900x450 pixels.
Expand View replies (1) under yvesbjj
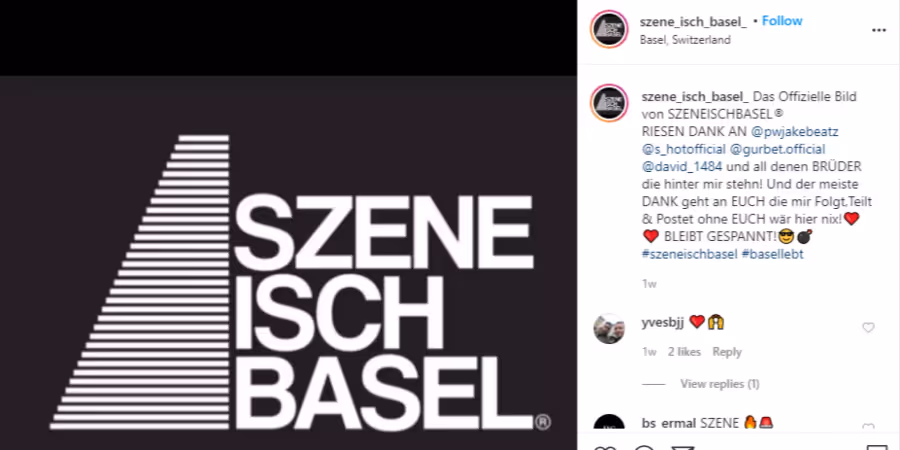tap(720, 384)
